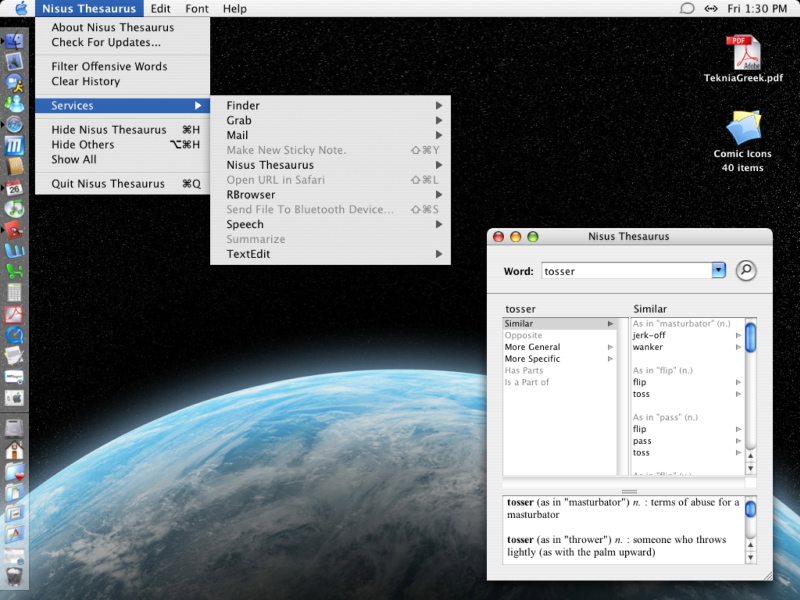
Task: Expand the Similar row arrow
Action: (610, 323)
